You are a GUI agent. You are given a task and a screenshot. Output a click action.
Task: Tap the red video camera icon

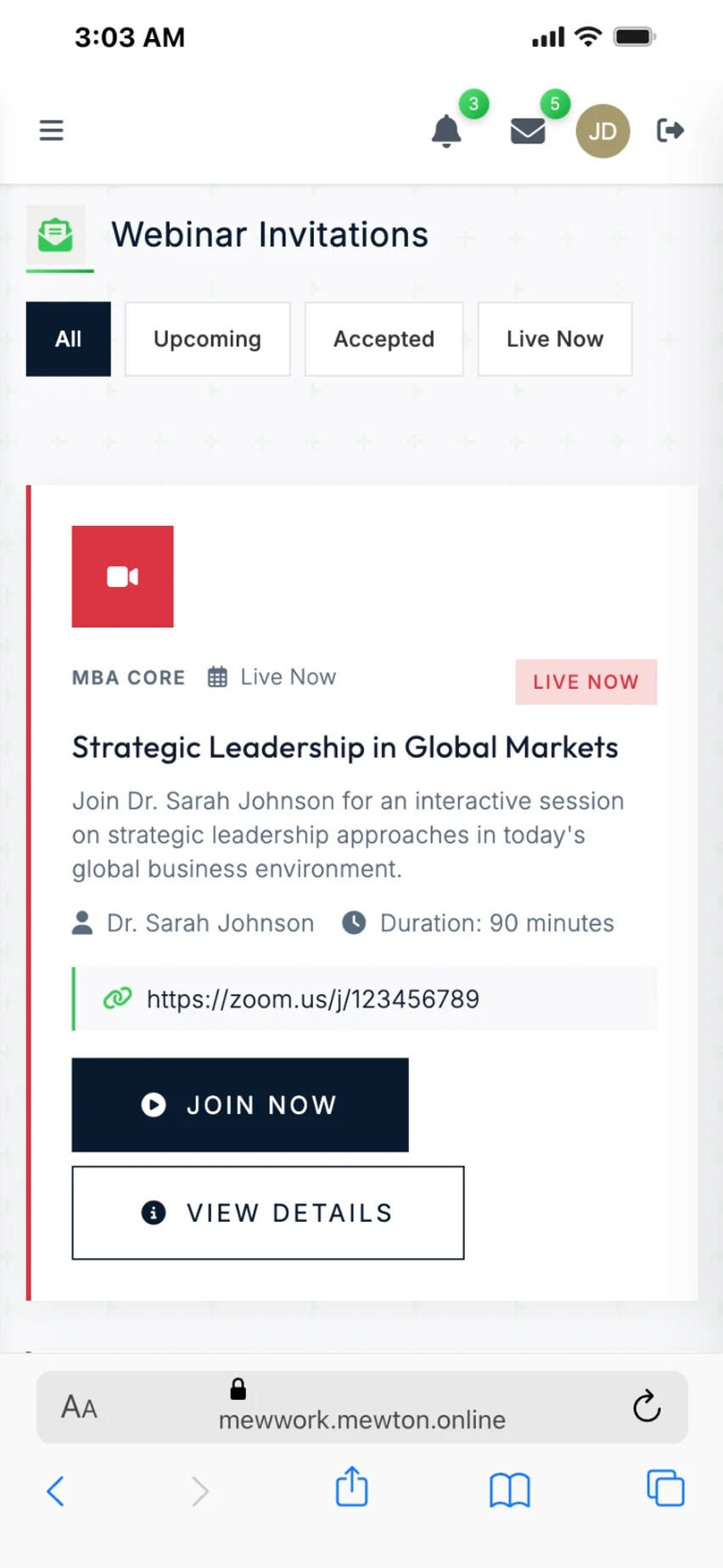pos(123,577)
